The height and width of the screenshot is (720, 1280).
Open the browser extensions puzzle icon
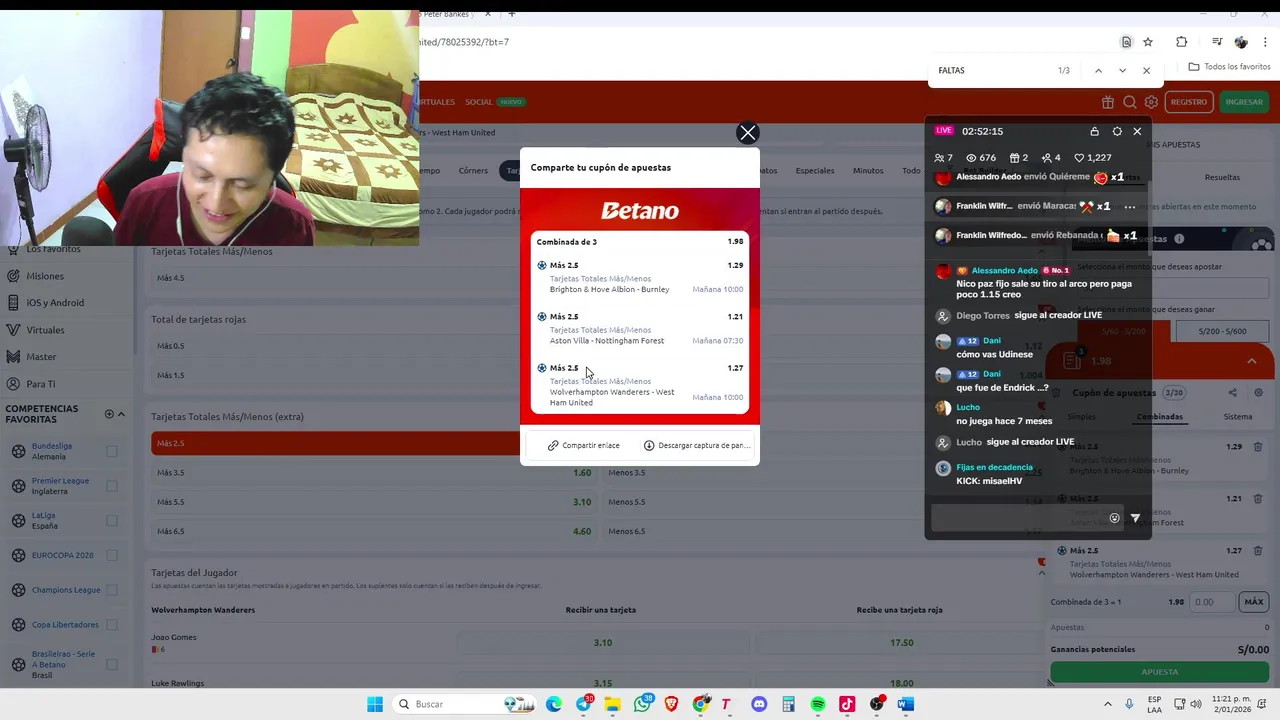tap(1181, 42)
